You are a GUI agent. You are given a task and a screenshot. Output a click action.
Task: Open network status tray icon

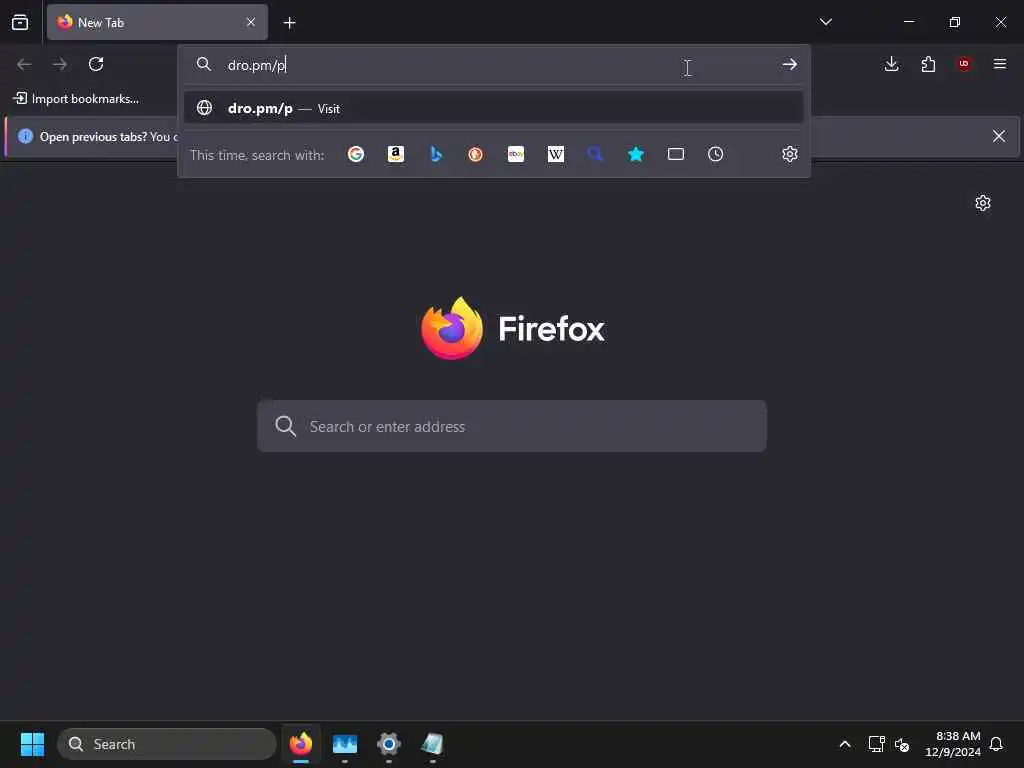click(876, 744)
